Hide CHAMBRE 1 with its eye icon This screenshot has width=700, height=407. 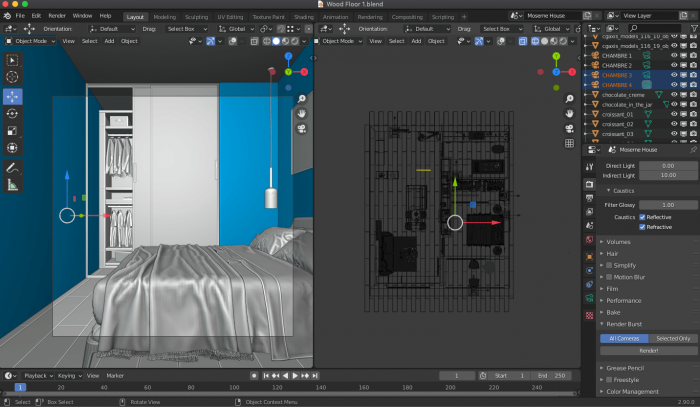tap(674, 55)
